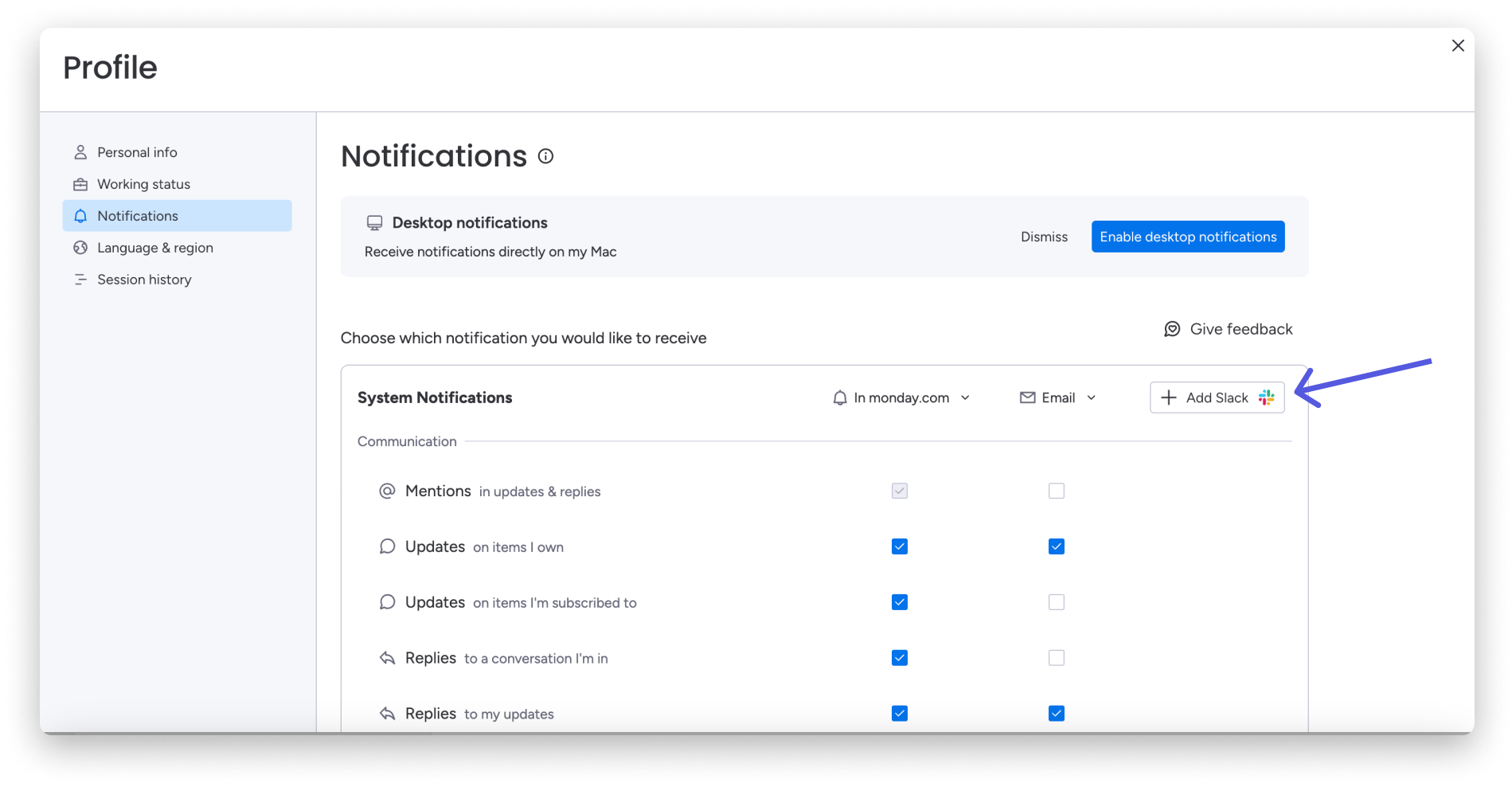Click the desktop monitor icon

374,223
